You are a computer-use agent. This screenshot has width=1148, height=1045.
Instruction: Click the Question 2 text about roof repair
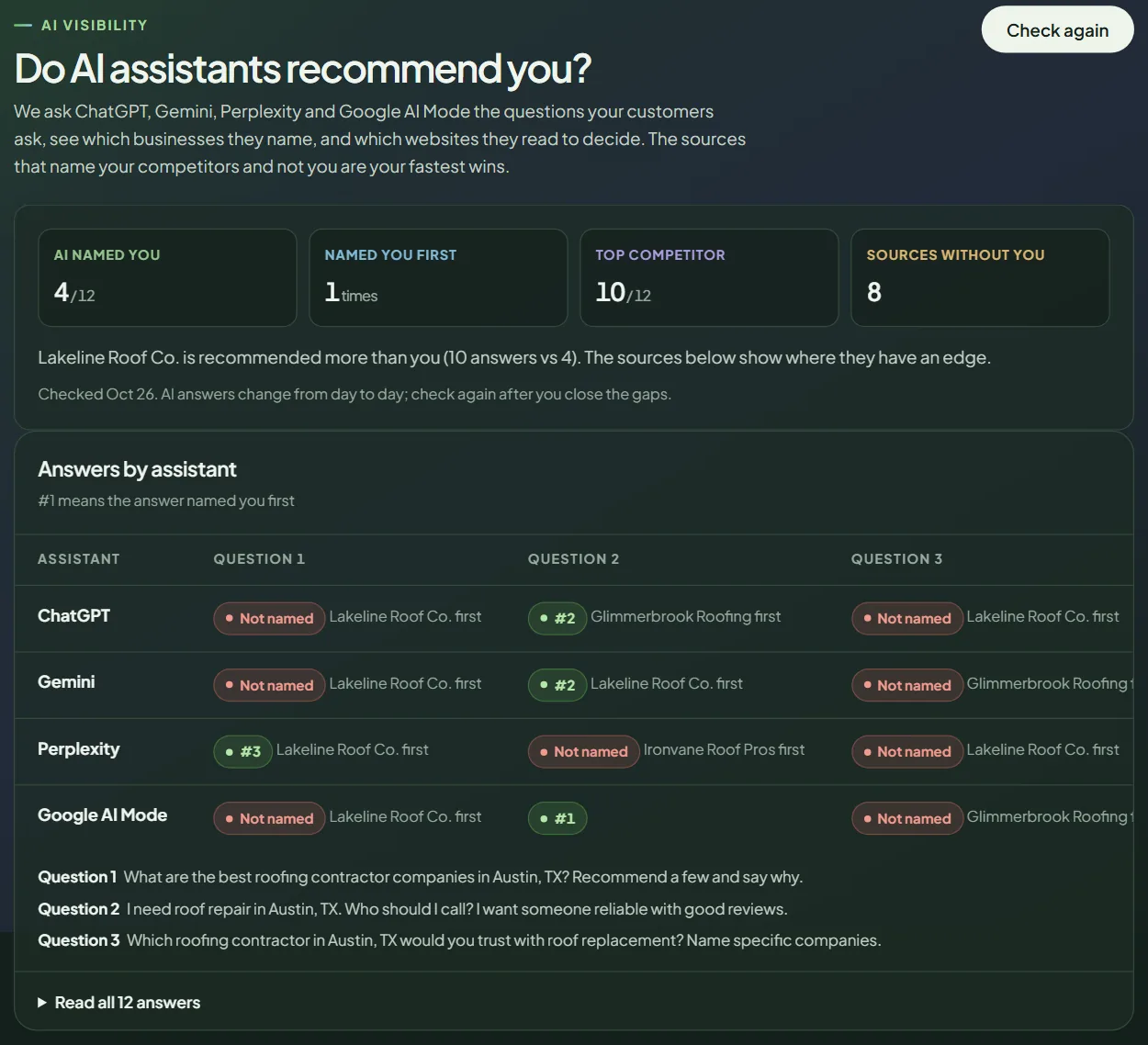[456, 909]
